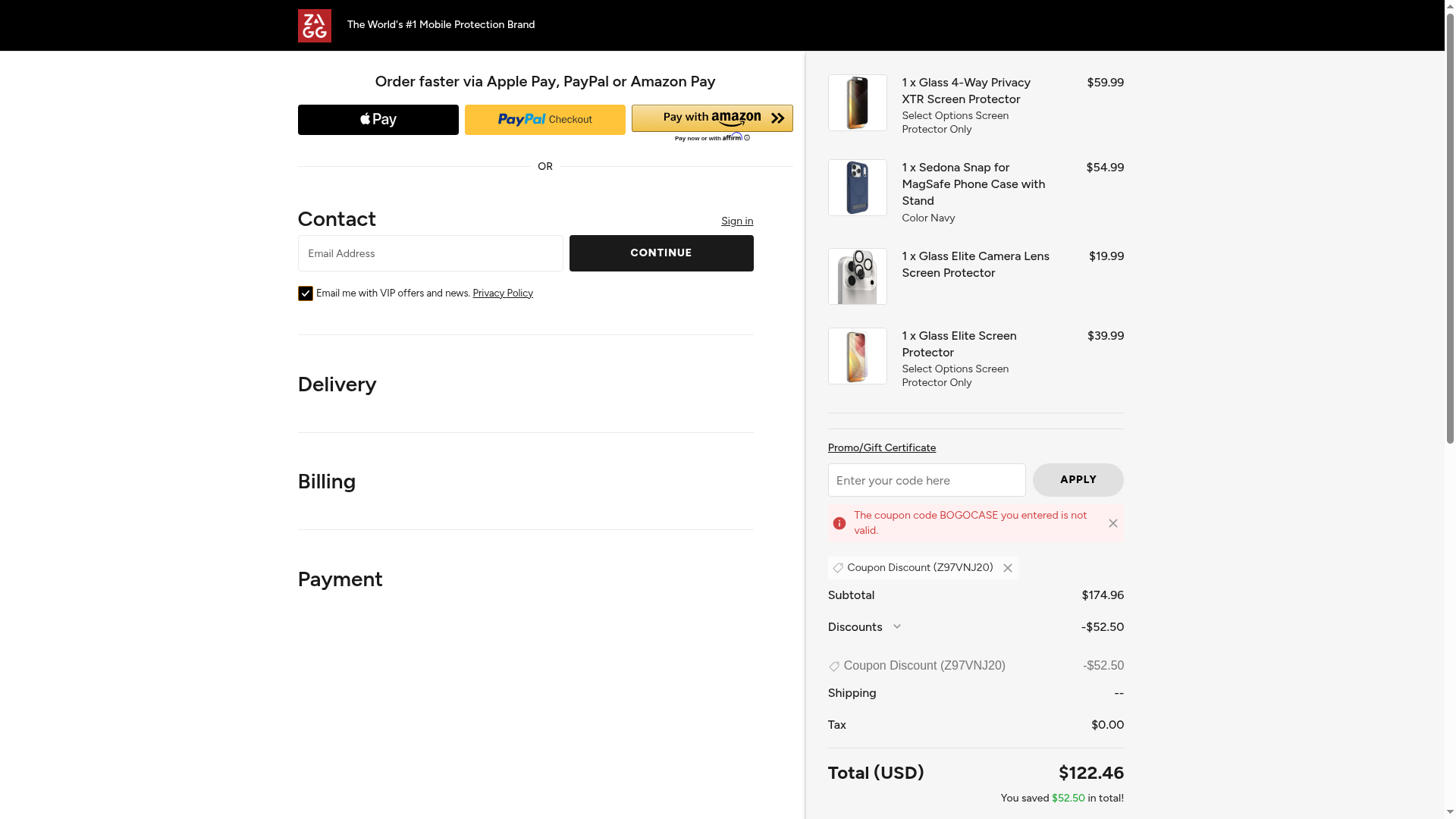Uncheck the VIP offers email checkbox
Screen dimensions: 1456x819
306,293
